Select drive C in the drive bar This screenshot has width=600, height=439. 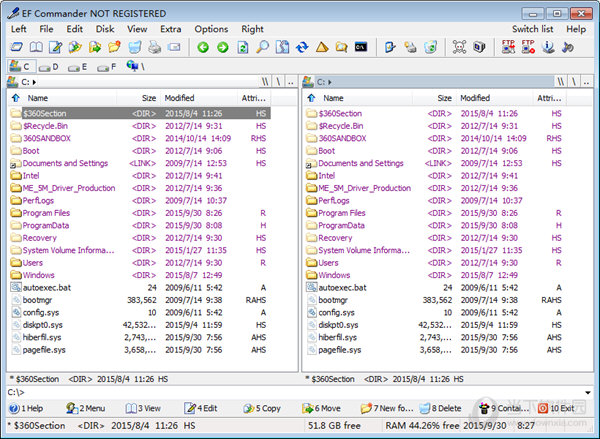[x=22, y=67]
